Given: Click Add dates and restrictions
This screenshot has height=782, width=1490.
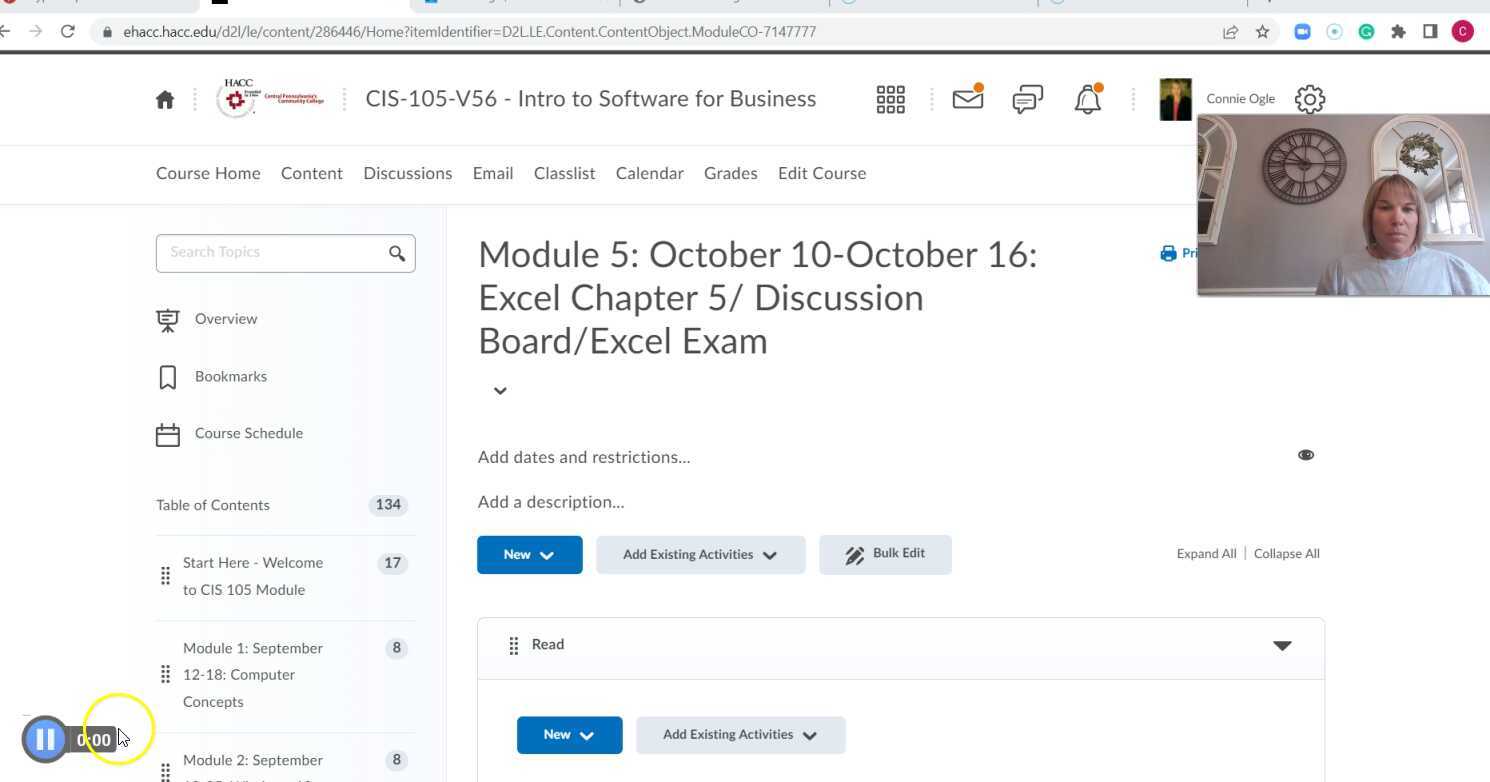Looking at the screenshot, I should pyautogui.click(x=584, y=457).
